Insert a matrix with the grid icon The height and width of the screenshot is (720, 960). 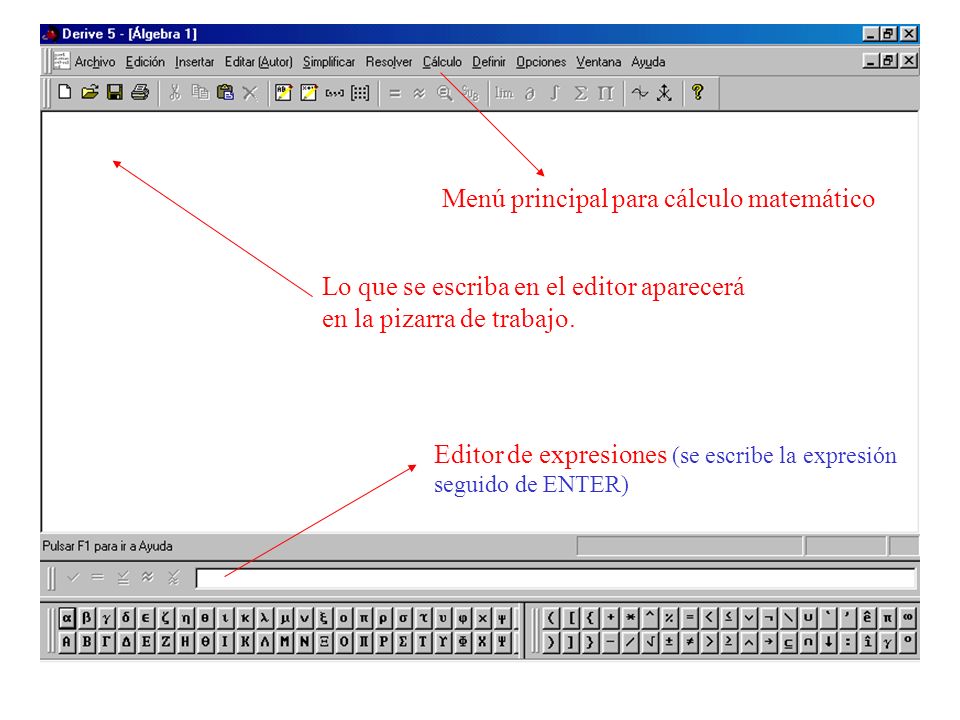(x=360, y=93)
